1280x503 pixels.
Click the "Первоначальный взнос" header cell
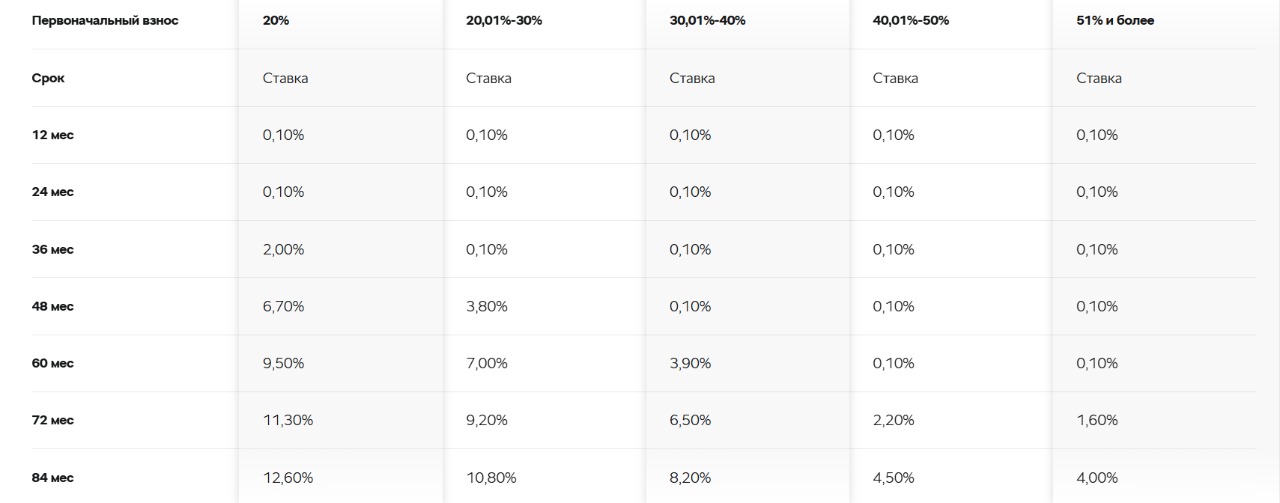click(105, 21)
